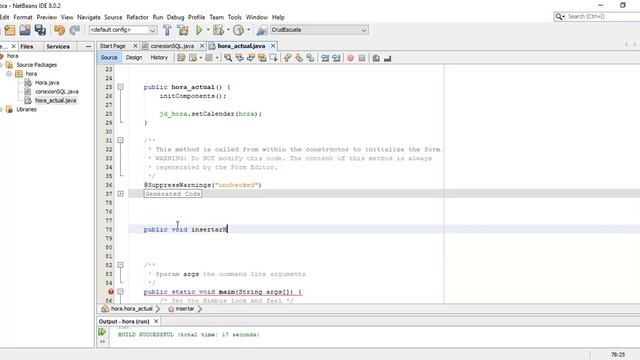Click the Profile Project icon
The height and width of the screenshot is (360, 640).
point(239,30)
